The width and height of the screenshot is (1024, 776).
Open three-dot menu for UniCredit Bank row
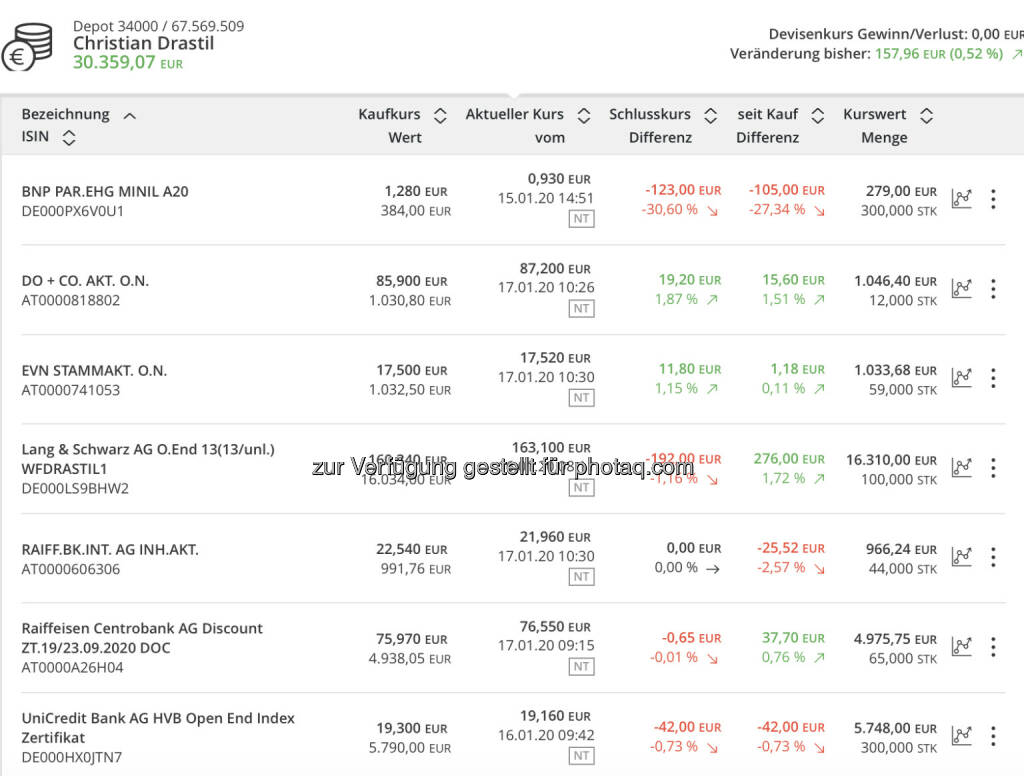[x=992, y=736]
